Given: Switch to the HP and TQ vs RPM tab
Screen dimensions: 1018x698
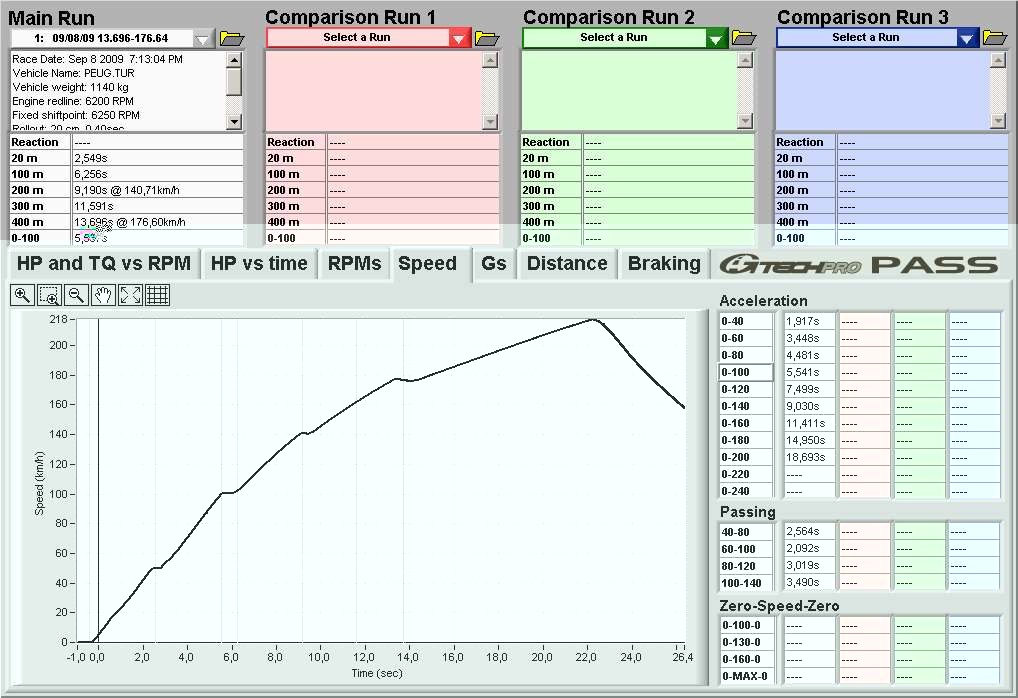Looking at the screenshot, I should [x=103, y=264].
